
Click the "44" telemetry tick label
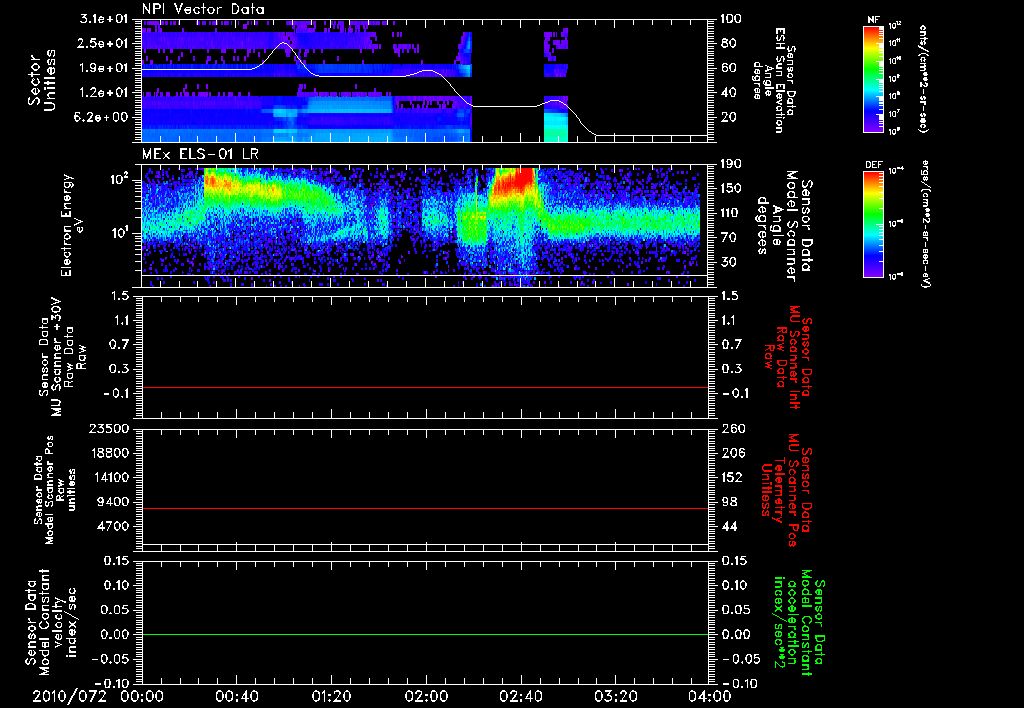[x=729, y=526]
